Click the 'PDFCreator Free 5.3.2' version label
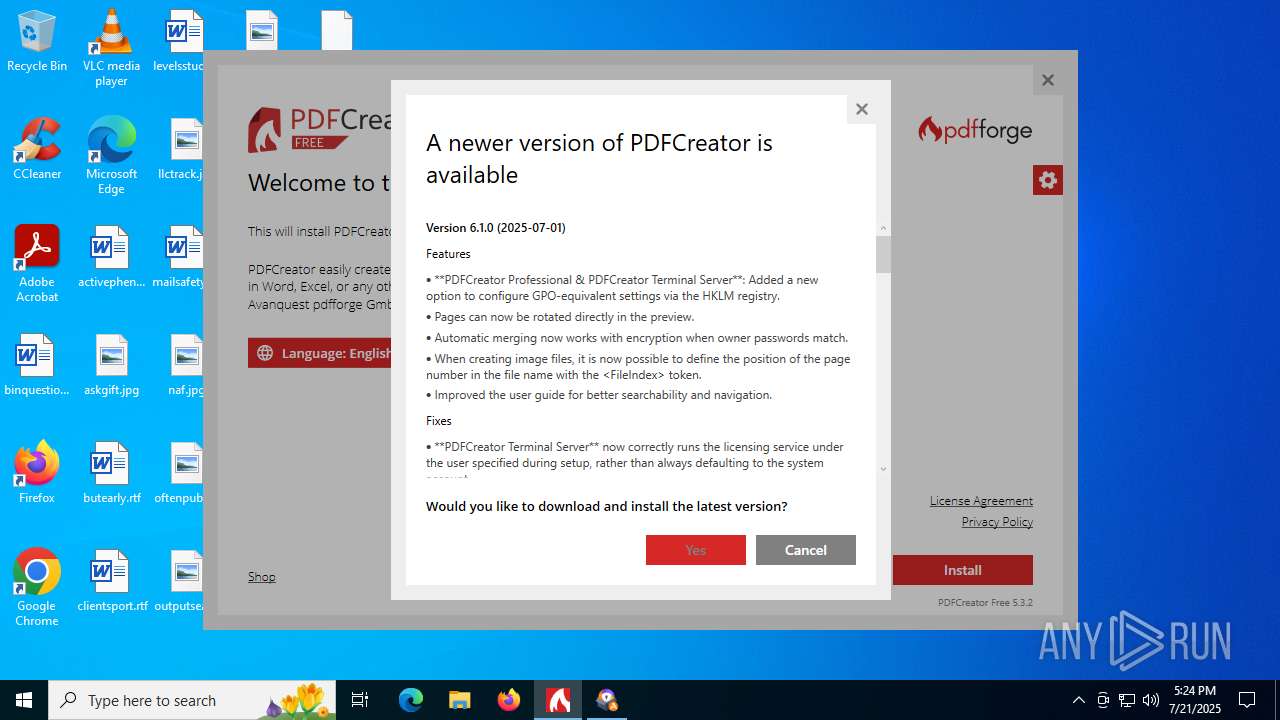Image resolution: width=1280 pixels, height=720 pixels. 985,603
